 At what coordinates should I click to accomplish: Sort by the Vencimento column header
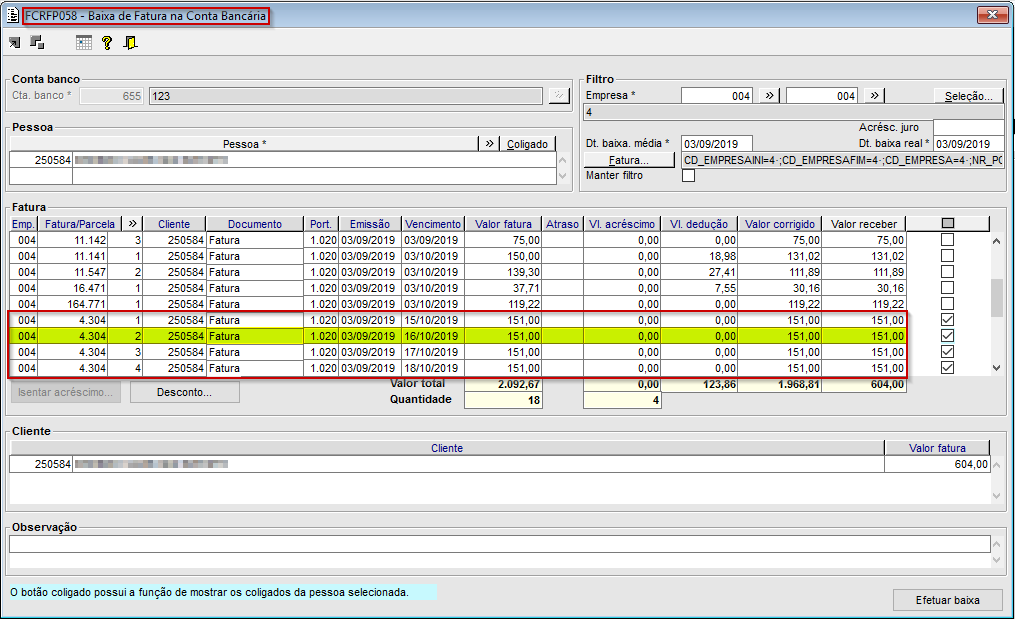(x=433, y=224)
